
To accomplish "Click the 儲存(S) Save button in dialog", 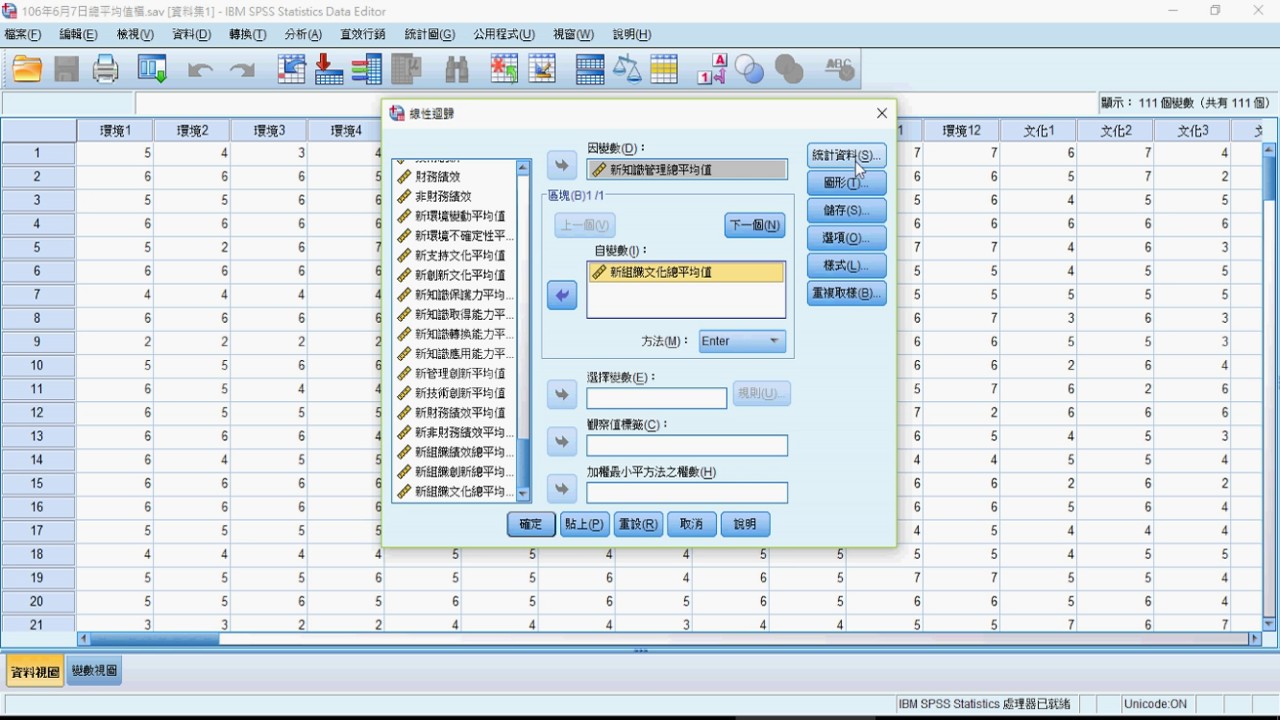I will coord(846,211).
